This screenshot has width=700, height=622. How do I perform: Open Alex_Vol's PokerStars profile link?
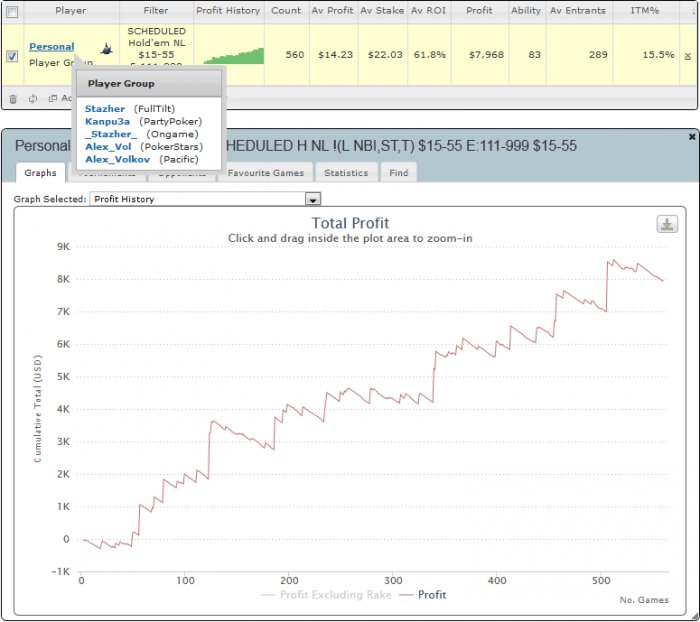[x=108, y=146]
